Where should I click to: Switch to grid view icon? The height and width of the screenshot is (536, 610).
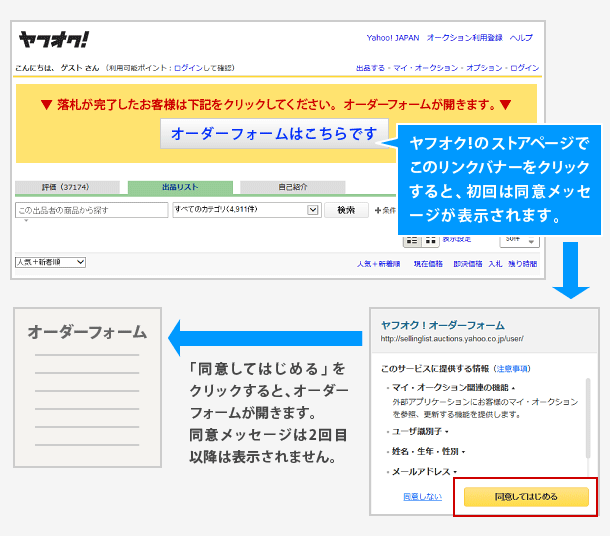coord(430,241)
